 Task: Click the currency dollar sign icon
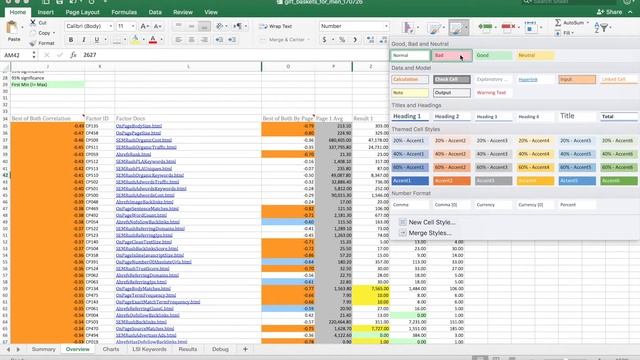pos(324,40)
